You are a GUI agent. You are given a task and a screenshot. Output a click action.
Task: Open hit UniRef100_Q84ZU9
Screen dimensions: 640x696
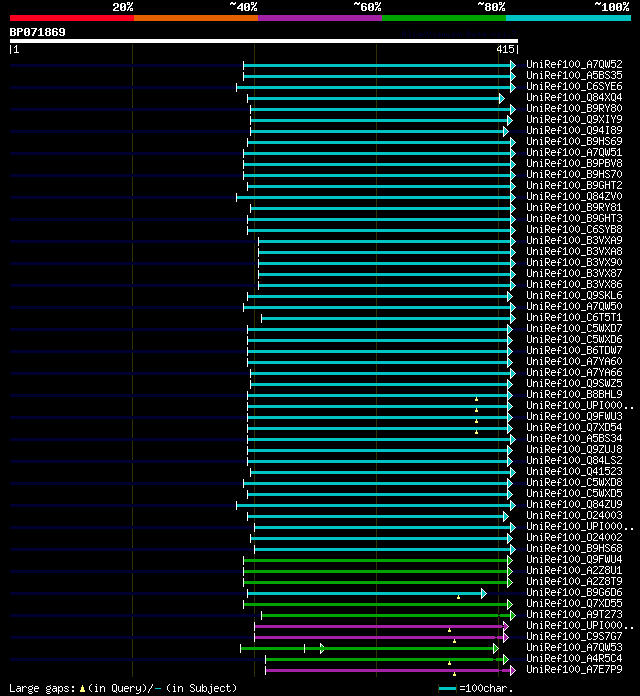pos(574,505)
